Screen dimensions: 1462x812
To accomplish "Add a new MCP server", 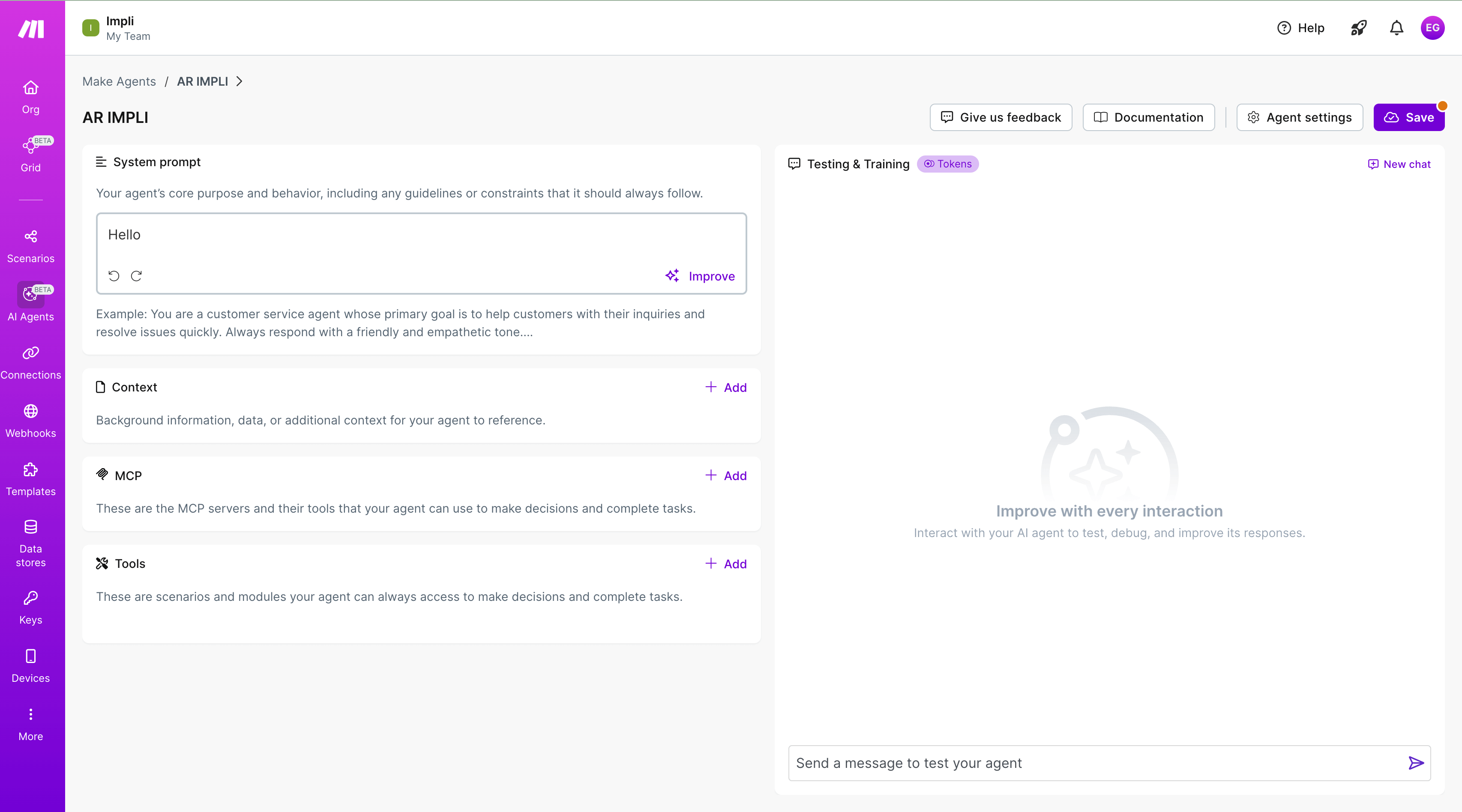I will (726, 475).
